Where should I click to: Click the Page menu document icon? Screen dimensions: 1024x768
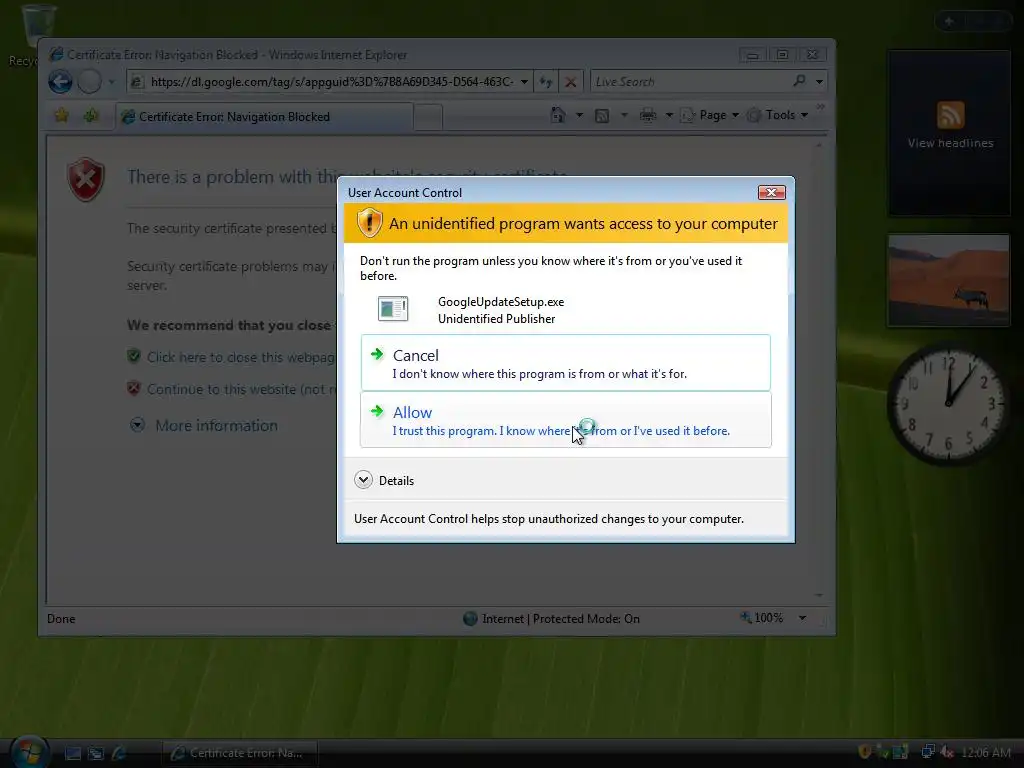[x=687, y=116]
